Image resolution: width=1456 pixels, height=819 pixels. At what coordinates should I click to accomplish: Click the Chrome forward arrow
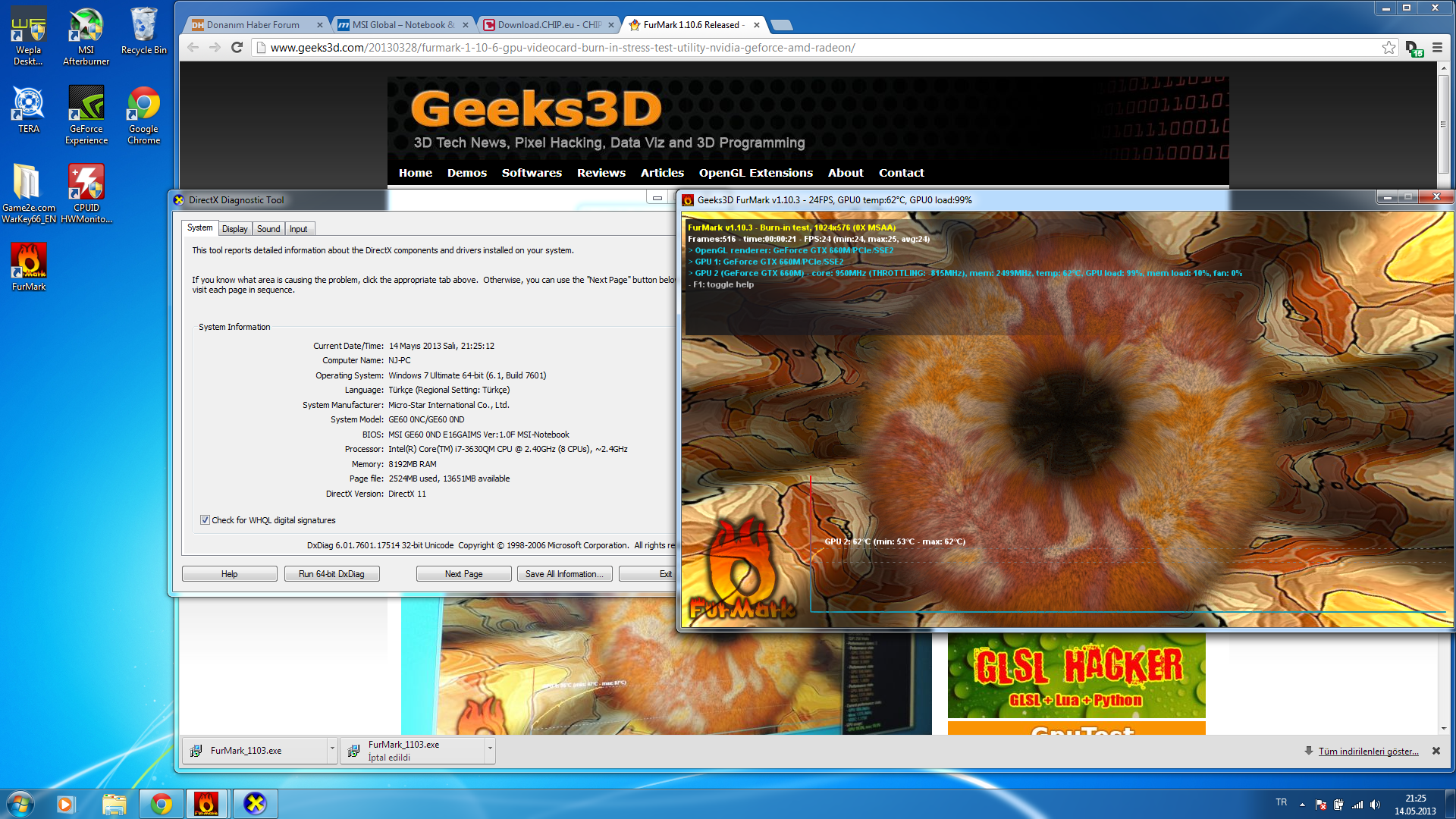coord(215,48)
